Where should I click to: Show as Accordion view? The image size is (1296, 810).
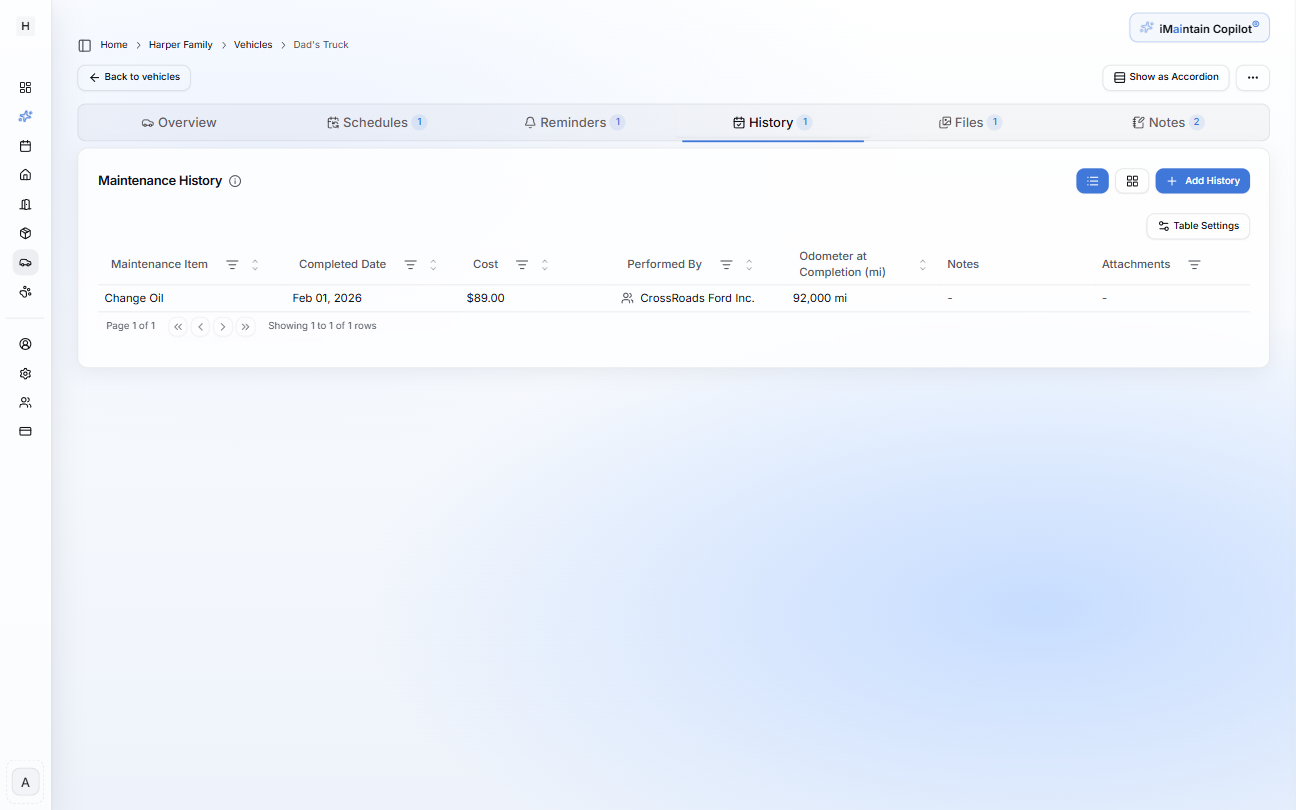click(x=1165, y=77)
